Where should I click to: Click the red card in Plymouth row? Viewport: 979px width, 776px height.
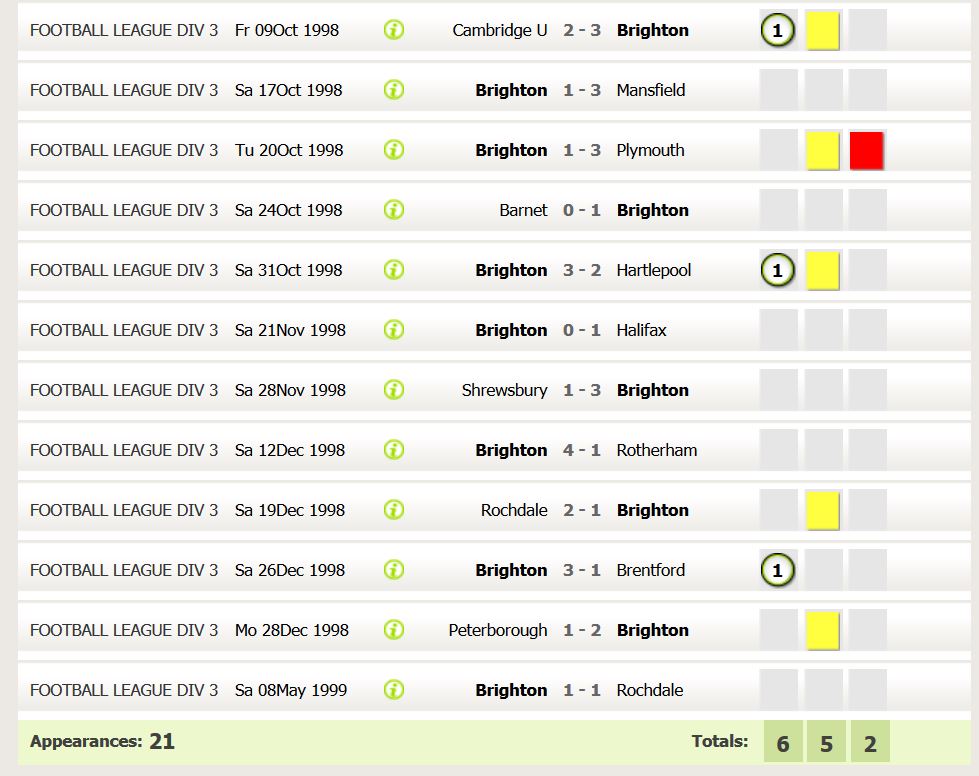coord(867,150)
